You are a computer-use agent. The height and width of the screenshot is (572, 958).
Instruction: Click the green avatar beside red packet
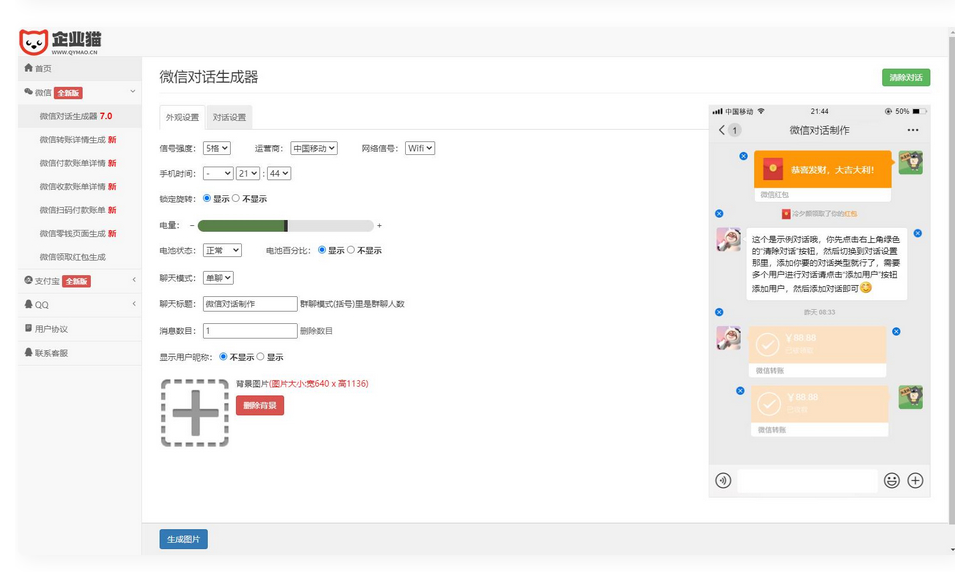pyautogui.click(x=910, y=163)
